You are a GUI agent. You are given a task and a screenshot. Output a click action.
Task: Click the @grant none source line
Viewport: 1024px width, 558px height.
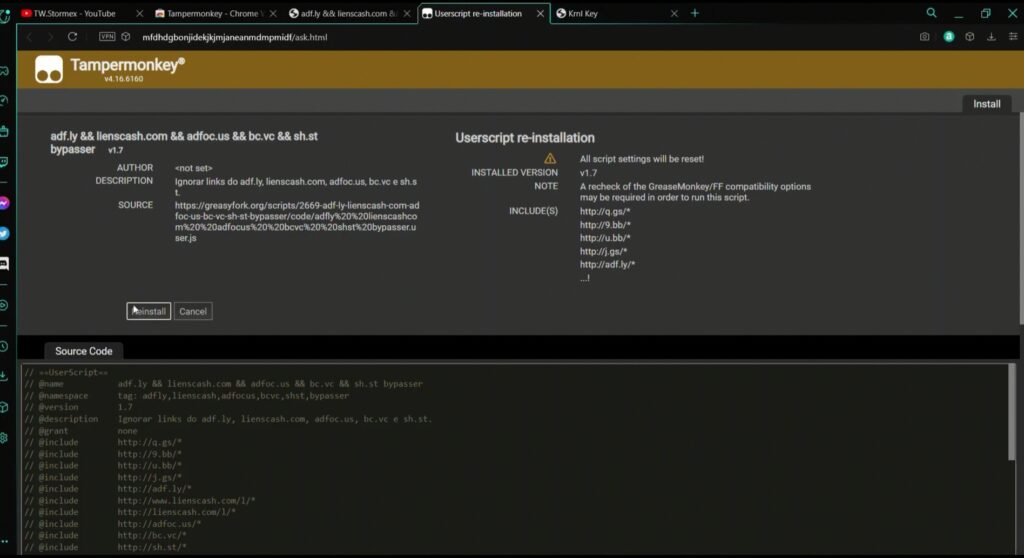click(x=81, y=431)
